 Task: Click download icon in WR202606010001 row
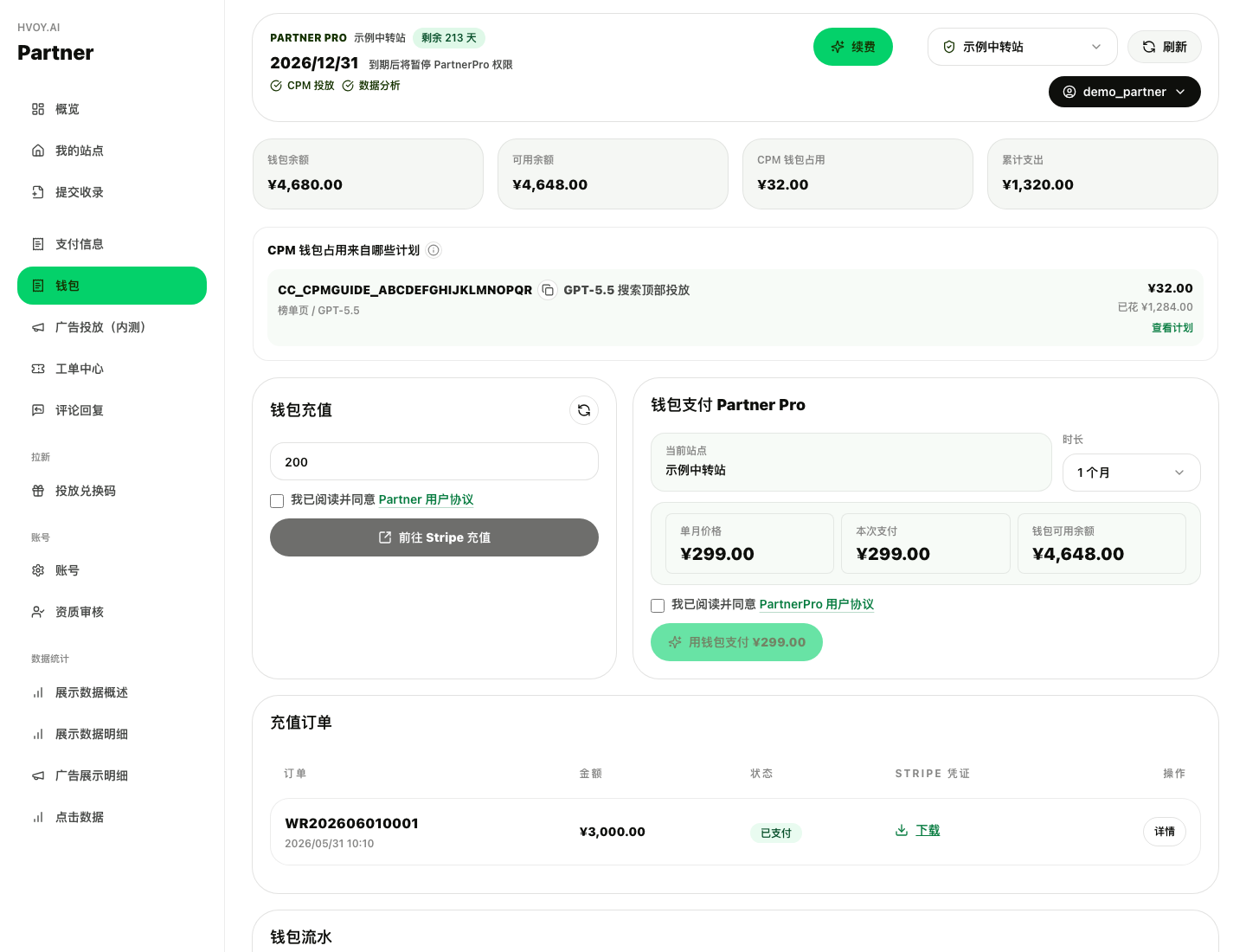pyautogui.click(x=902, y=830)
